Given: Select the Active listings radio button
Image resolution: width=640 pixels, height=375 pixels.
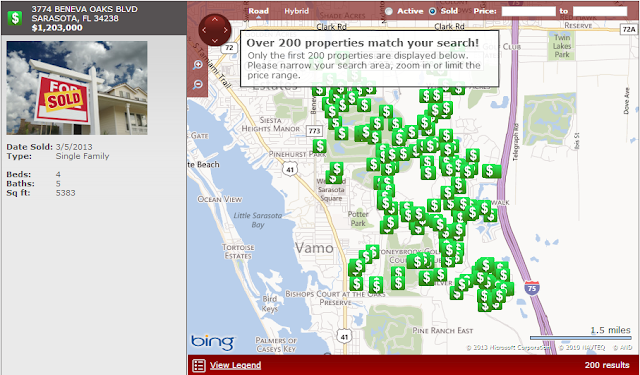Looking at the screenshot, I should (x=389, y=11).
